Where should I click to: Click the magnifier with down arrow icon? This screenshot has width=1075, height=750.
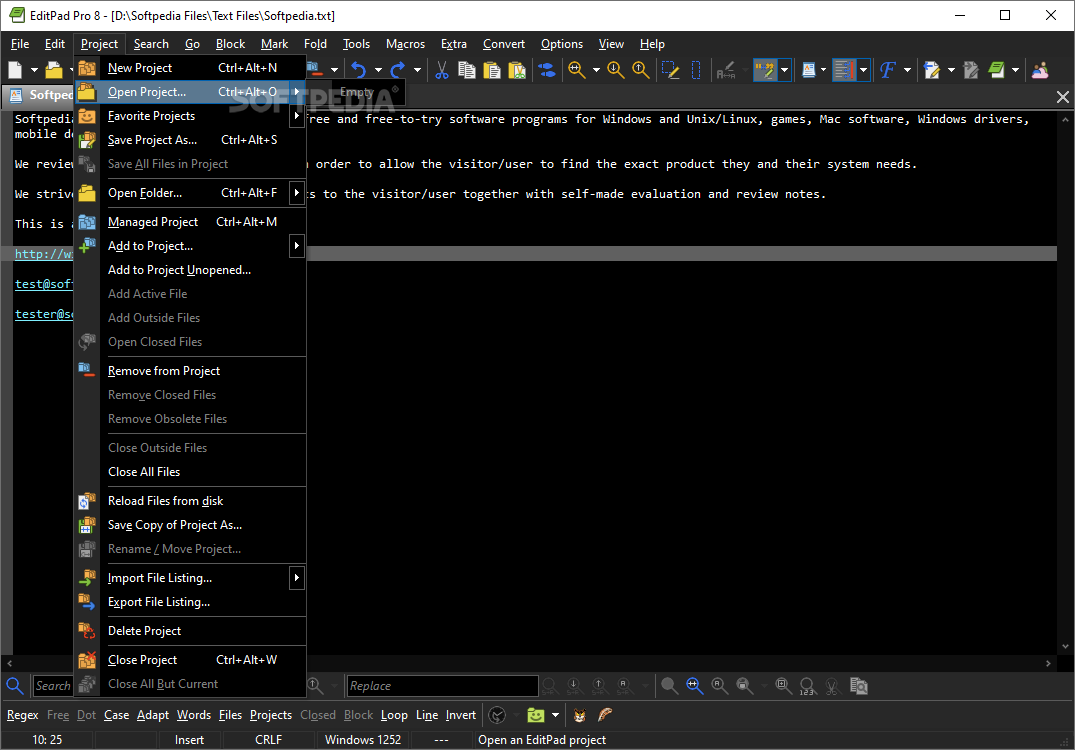[616, 69]
